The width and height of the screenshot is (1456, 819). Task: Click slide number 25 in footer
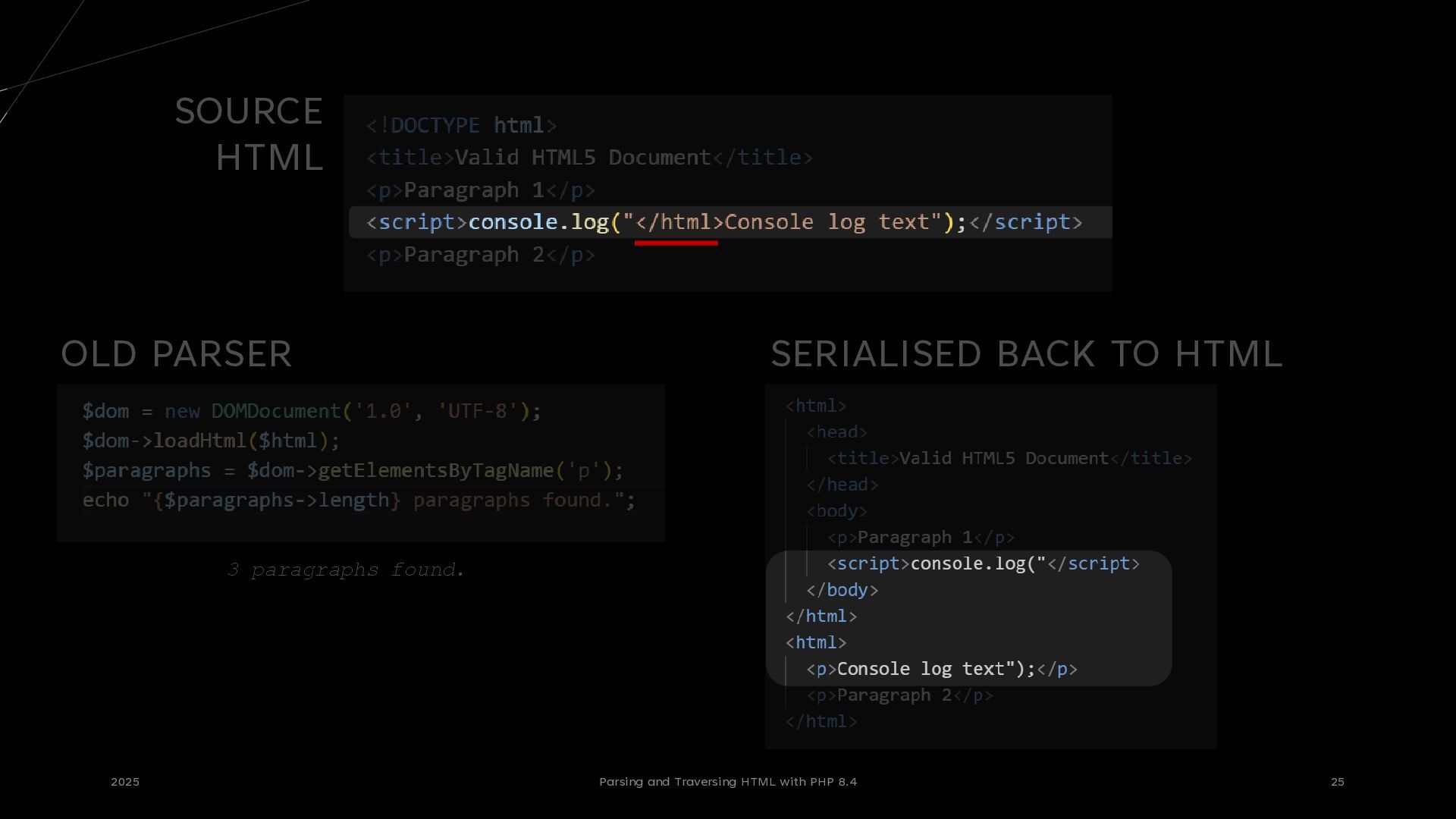point(1337,782)
